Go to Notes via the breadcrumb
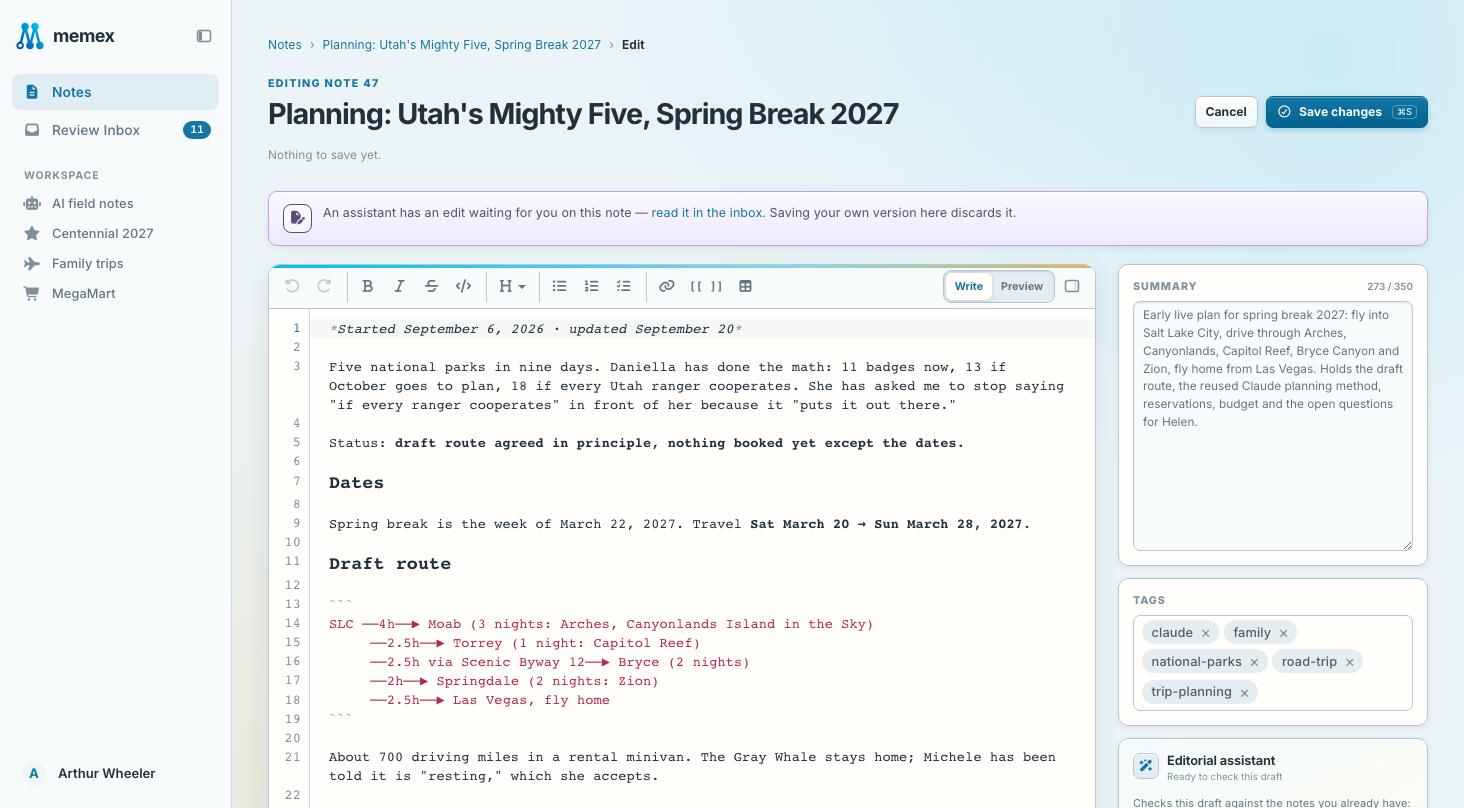 click(285, 45)
